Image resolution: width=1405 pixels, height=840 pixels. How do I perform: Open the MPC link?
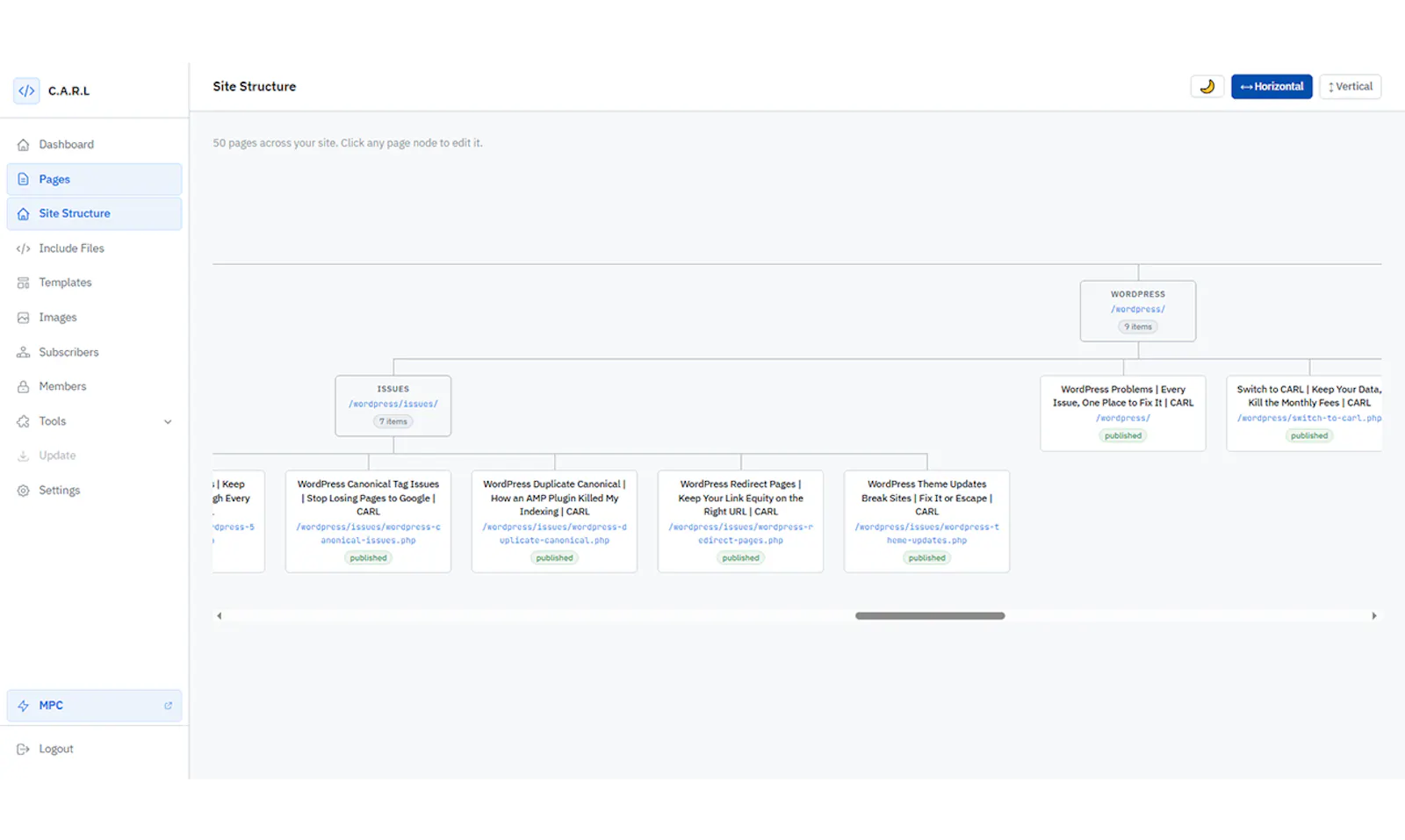point(94,706)
